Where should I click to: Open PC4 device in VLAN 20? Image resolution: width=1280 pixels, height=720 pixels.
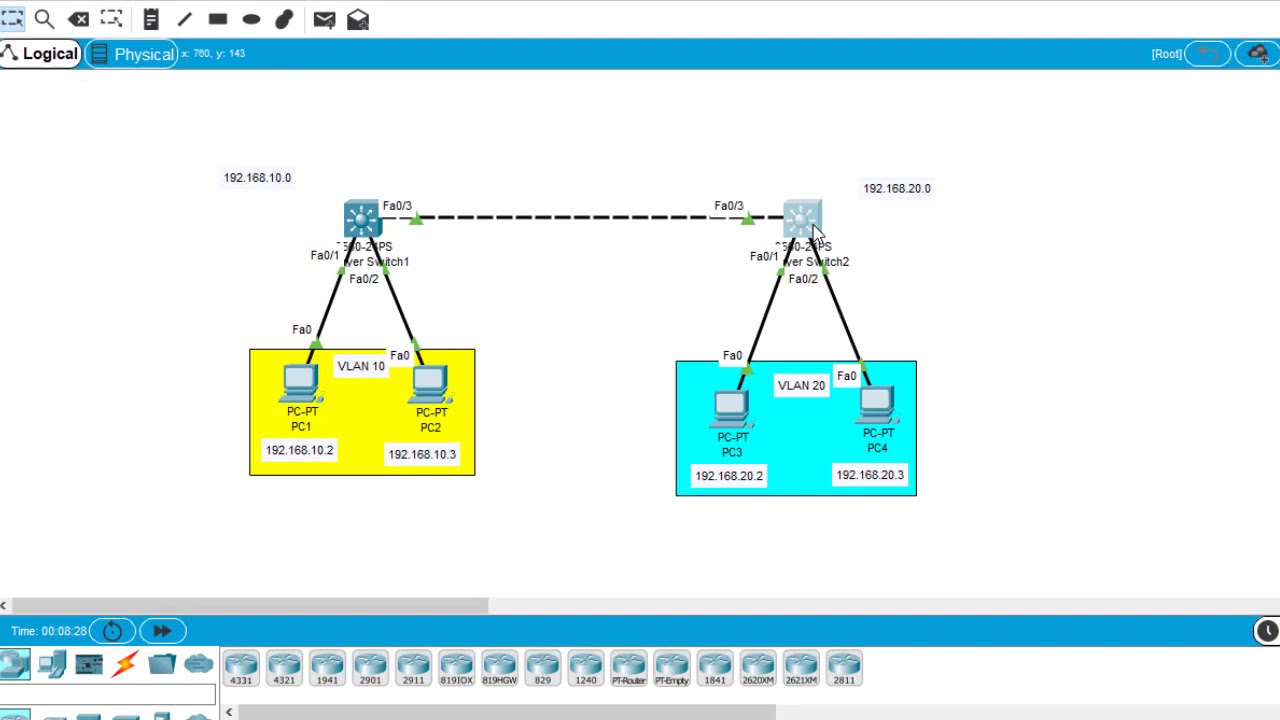click(877, 406)
